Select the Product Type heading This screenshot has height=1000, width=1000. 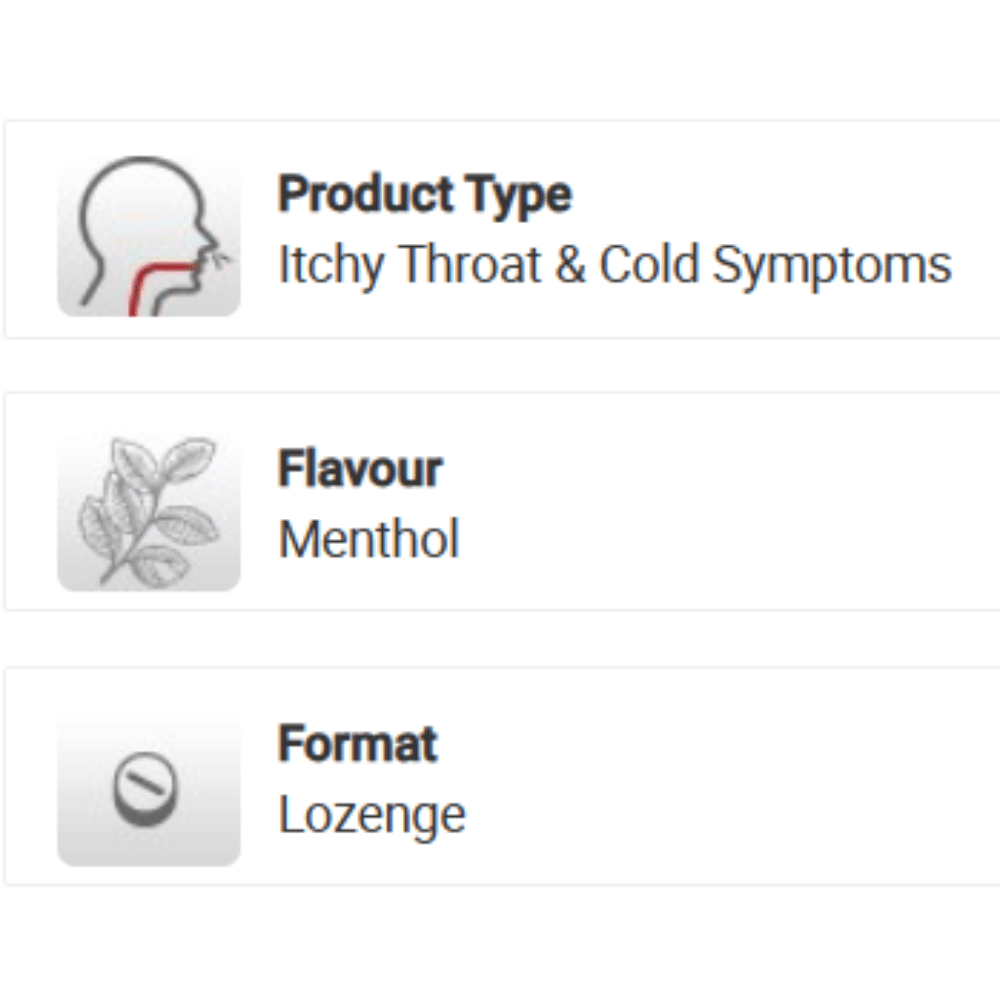424,194
